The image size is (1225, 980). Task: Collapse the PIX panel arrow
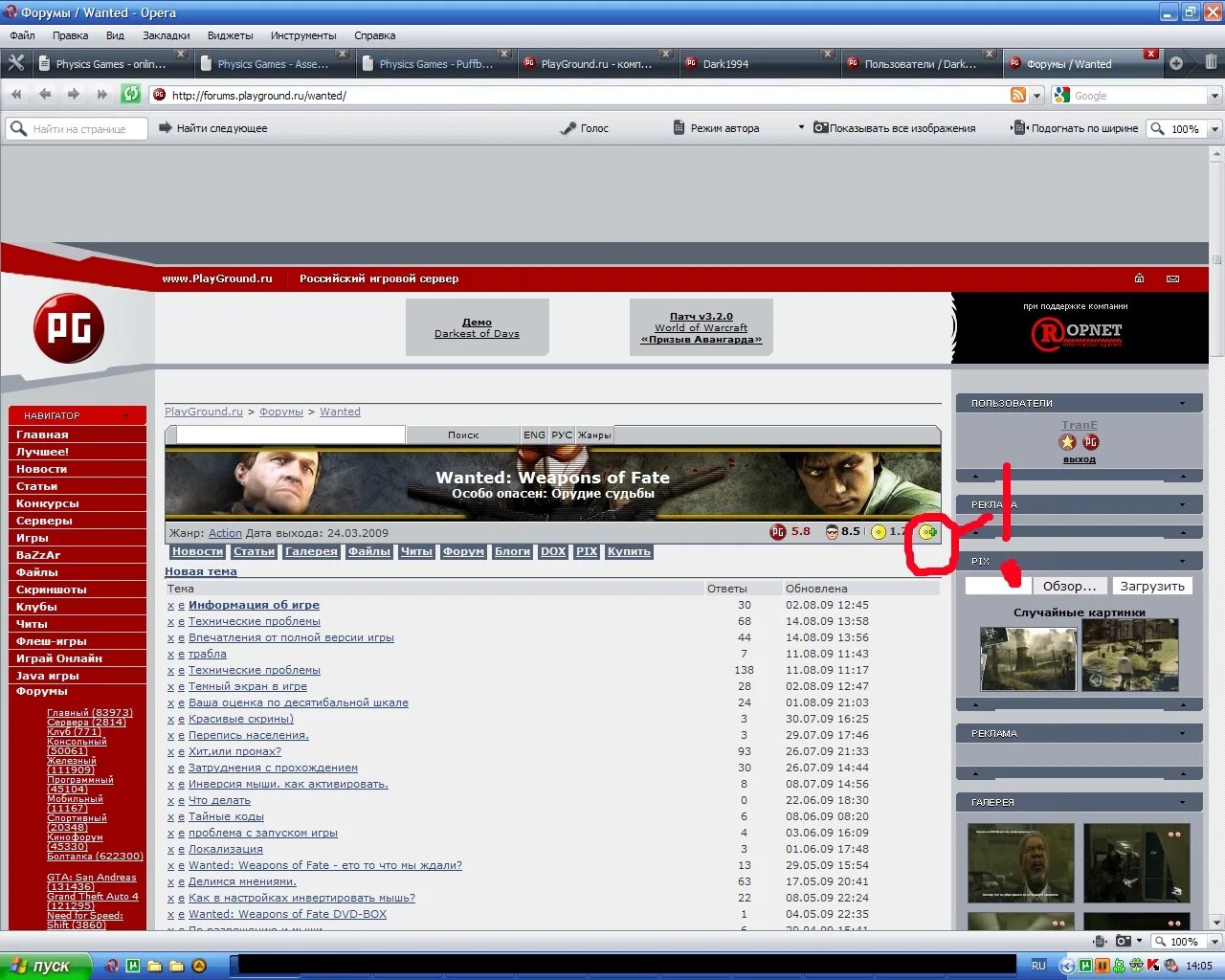click(x=1183, y=561)
